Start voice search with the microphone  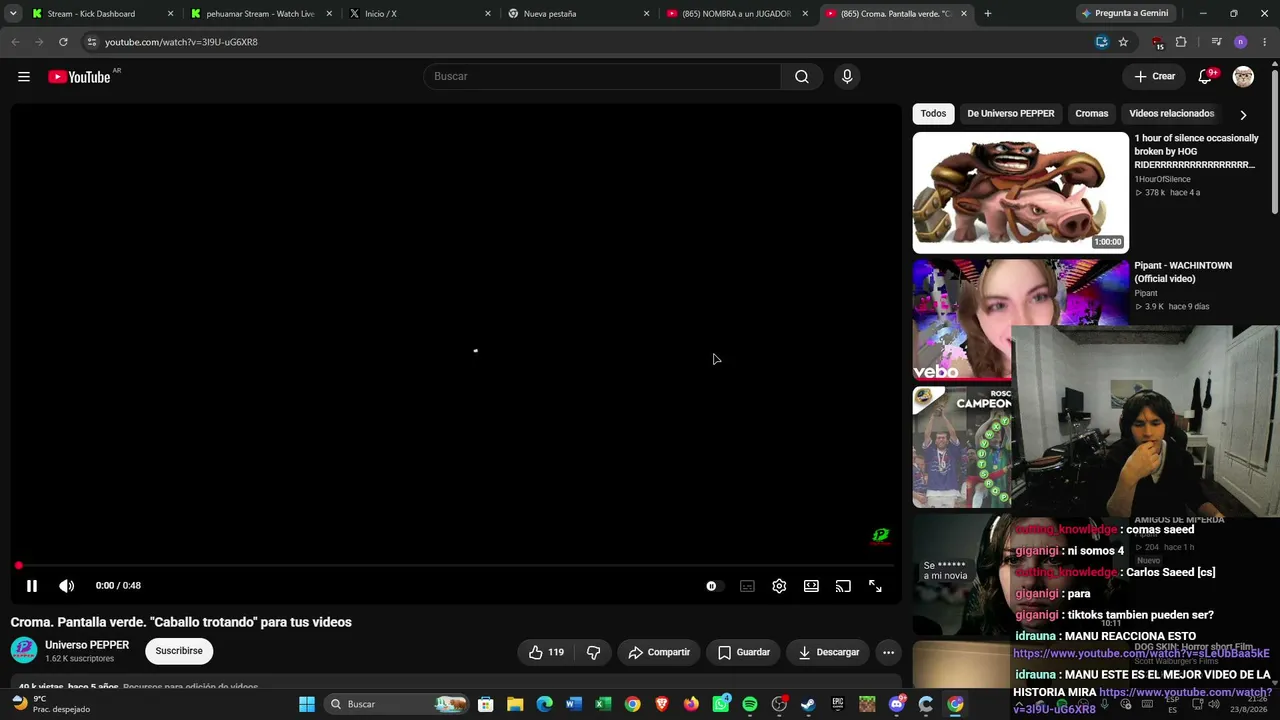847,77
